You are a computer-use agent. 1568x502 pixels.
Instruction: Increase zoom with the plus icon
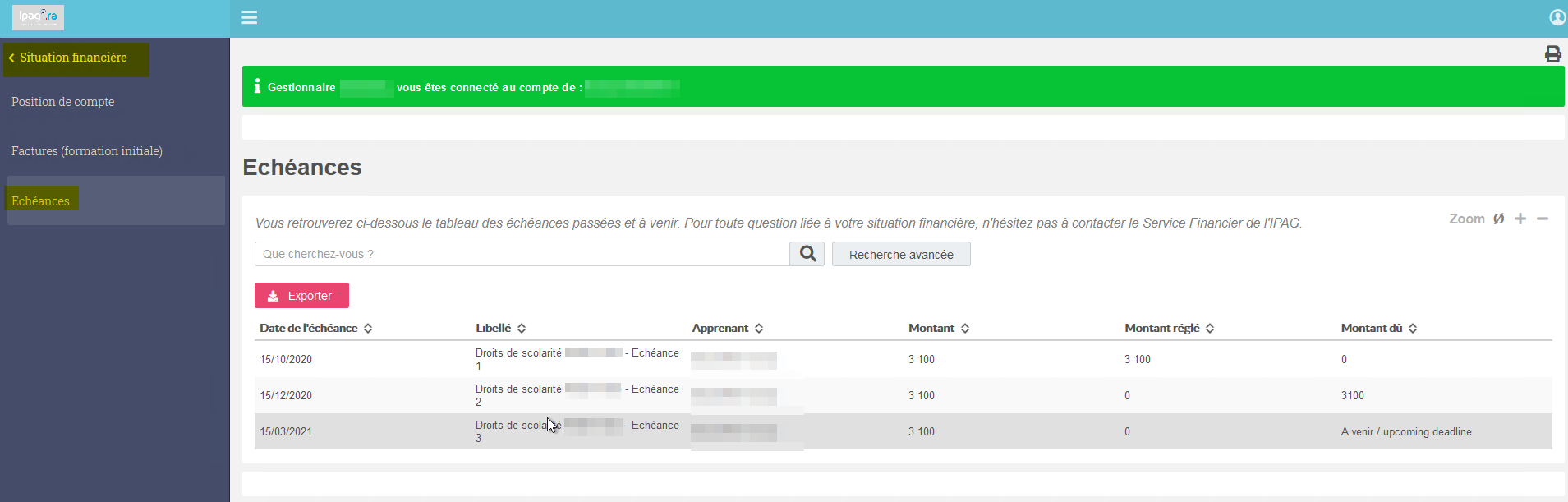(x=1520, y=219)
